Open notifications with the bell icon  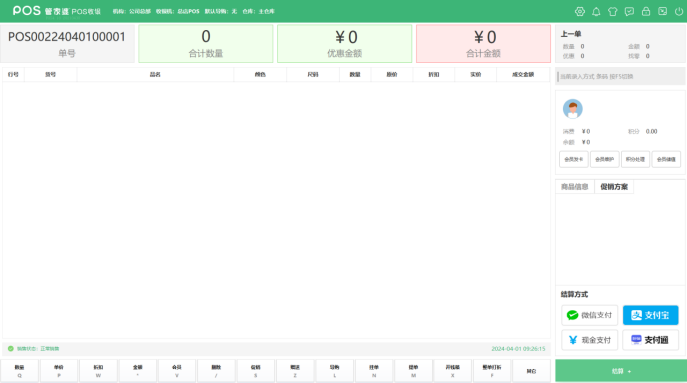(596, 11)
